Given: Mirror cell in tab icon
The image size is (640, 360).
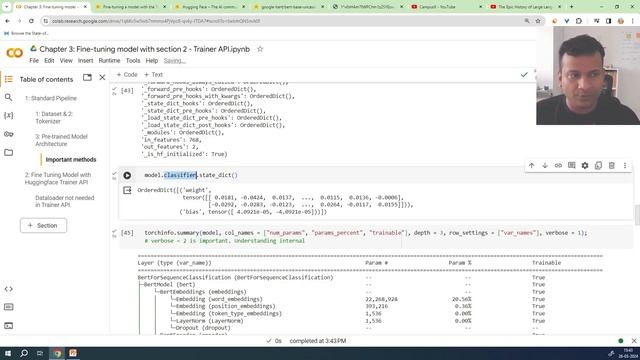Looking at the screenshot, I should click(x=598, y=165).
